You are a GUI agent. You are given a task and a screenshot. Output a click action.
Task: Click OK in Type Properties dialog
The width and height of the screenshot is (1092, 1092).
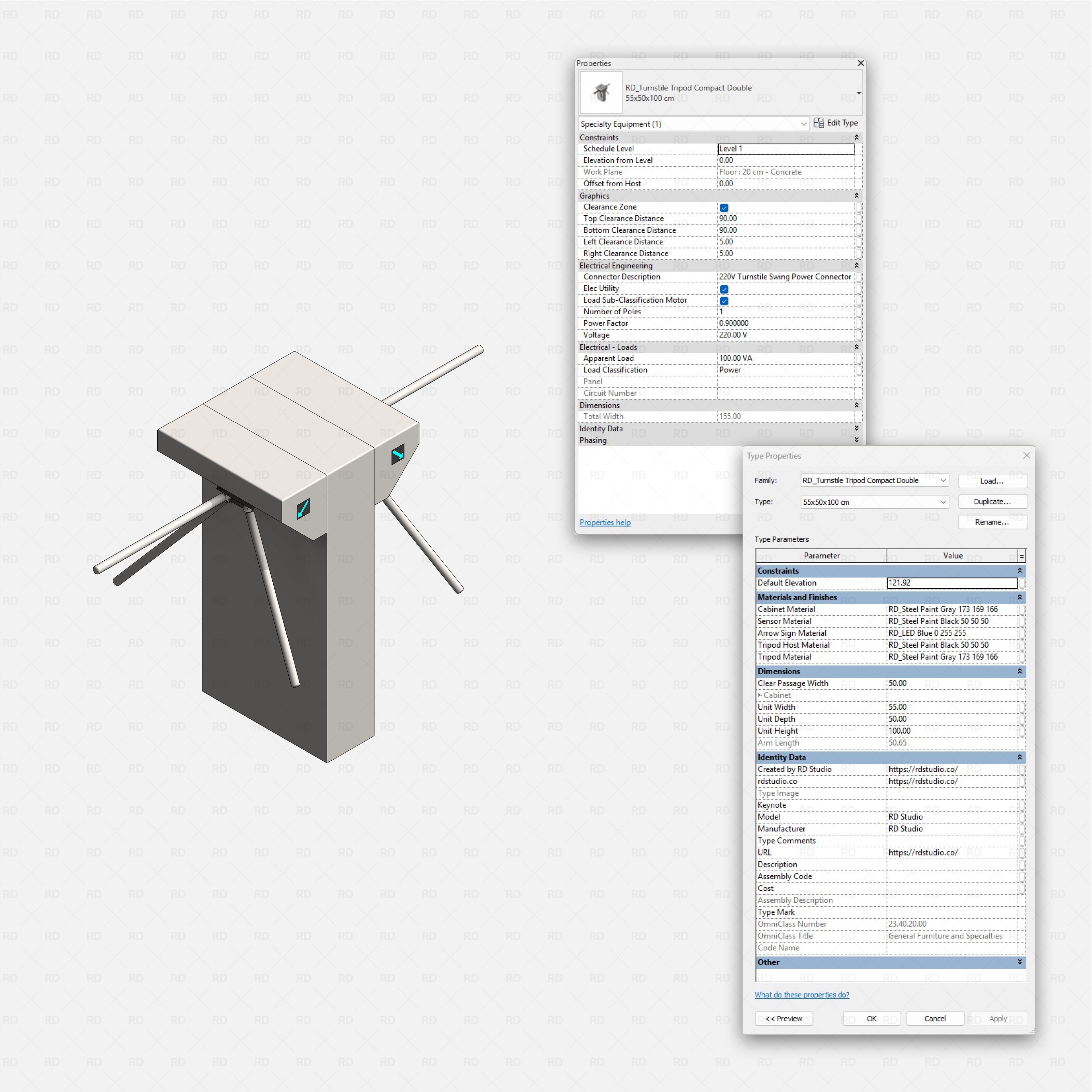872,1019
